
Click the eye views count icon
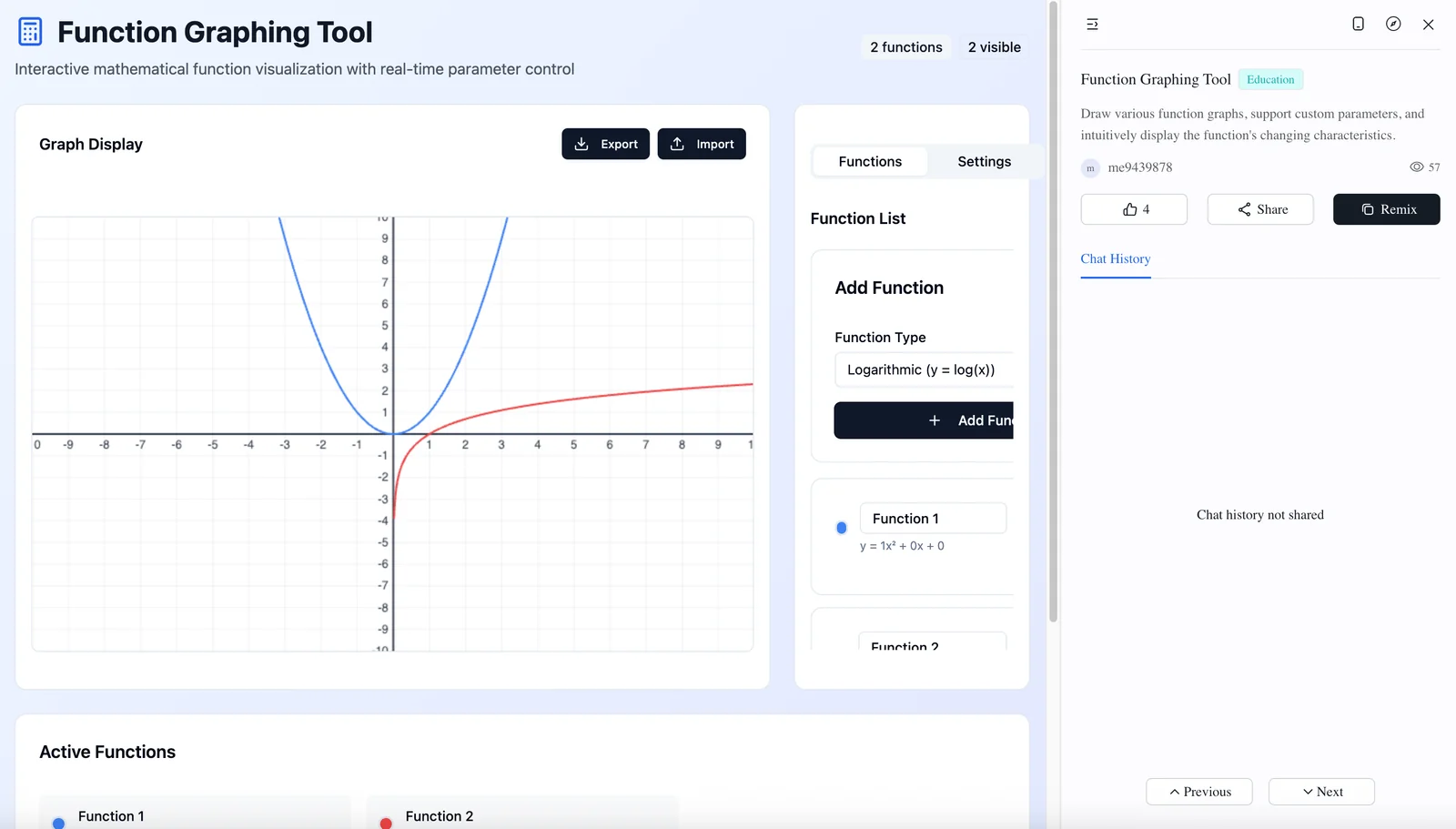click(x=1416, y=167)
